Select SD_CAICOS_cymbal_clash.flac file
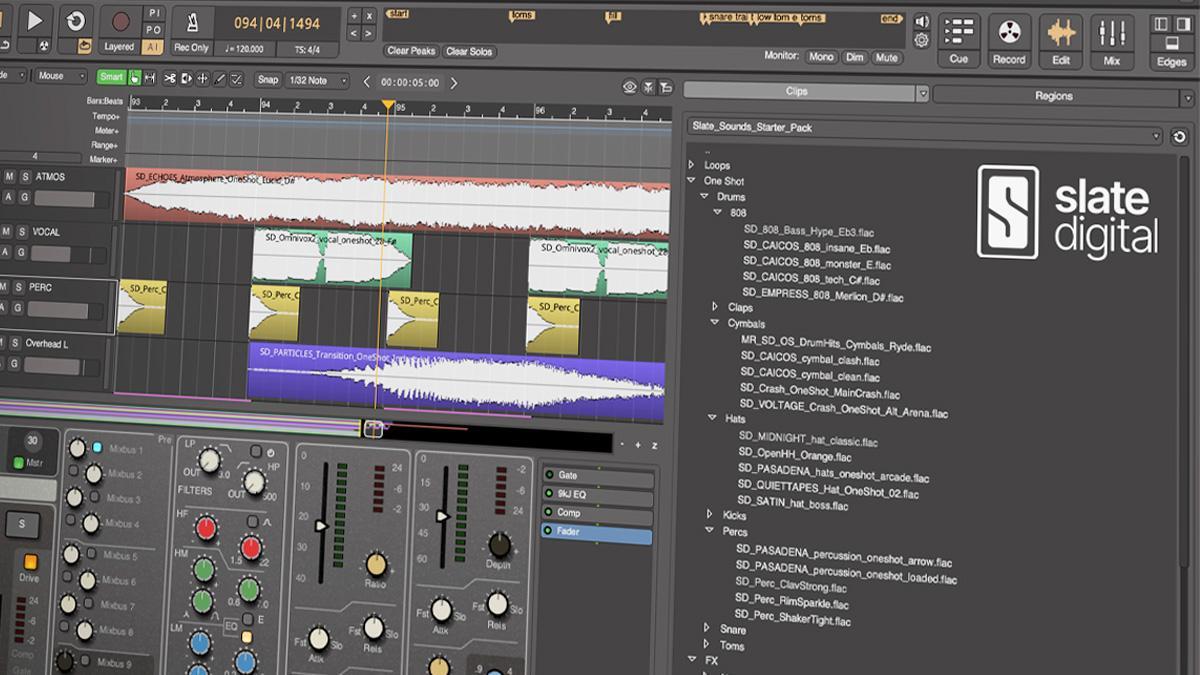Image resolution: width=1200 pixels, height=675 pixels. coord(810,361)
